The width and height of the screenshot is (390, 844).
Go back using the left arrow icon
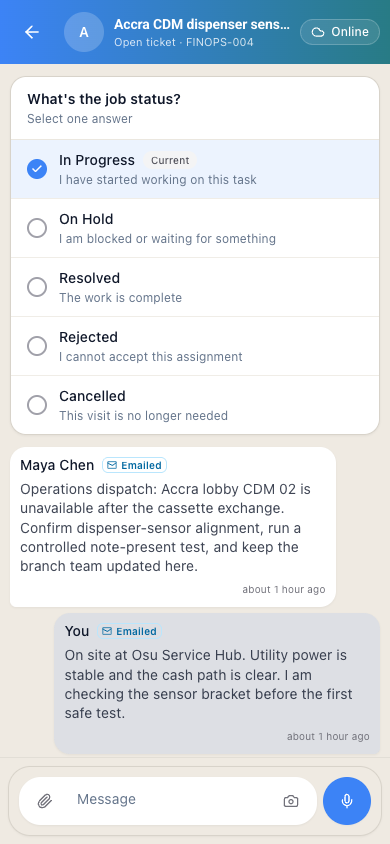coord(32,32)
